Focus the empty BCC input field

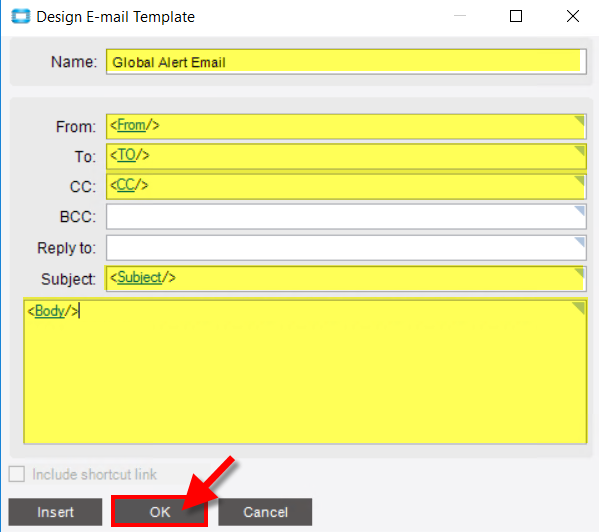[x=346, y=217]
